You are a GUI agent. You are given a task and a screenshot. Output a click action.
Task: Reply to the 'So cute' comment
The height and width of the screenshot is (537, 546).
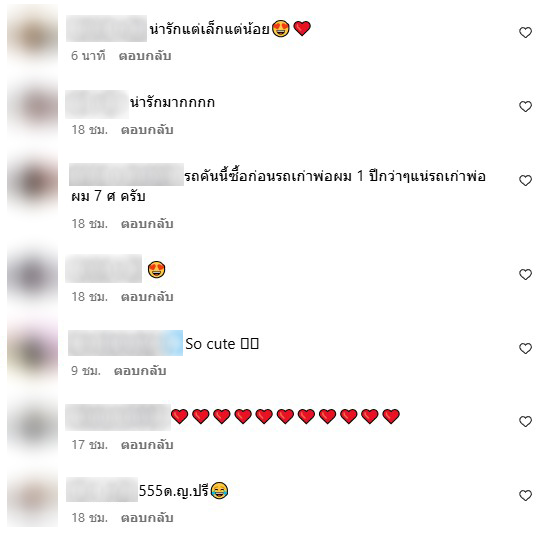pos(140,371)
